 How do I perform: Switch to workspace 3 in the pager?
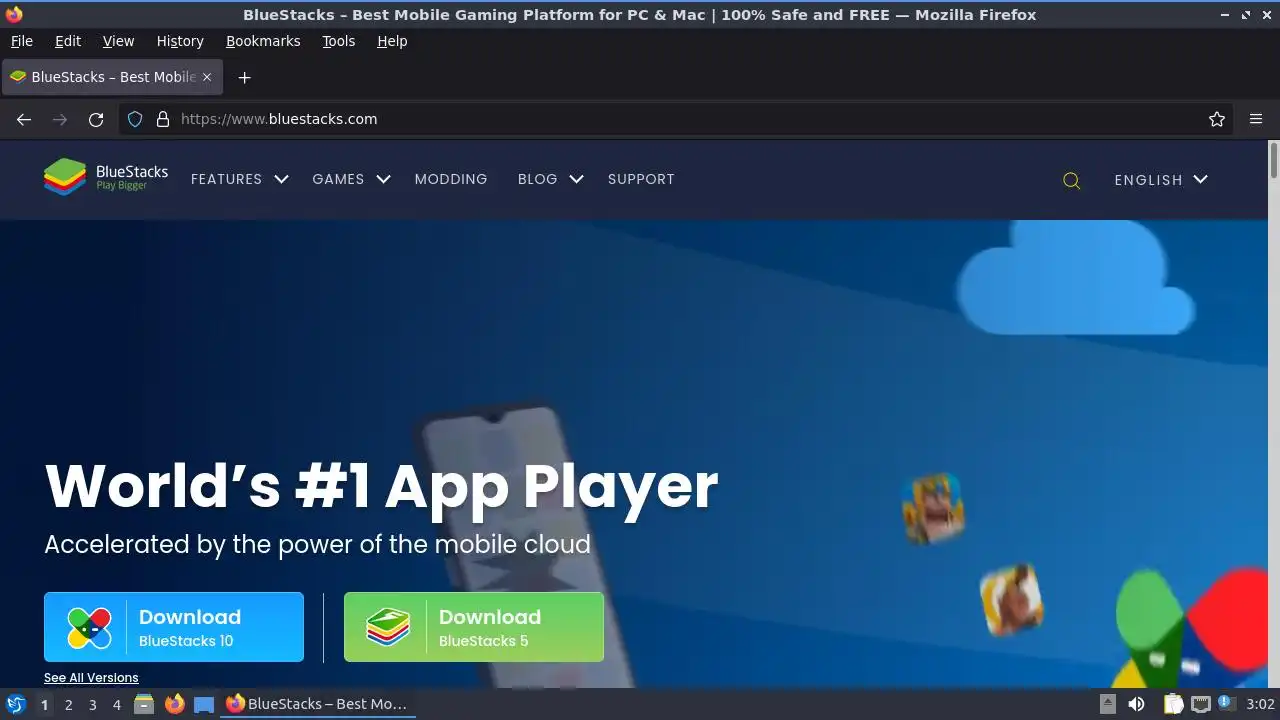click(92, 704)
